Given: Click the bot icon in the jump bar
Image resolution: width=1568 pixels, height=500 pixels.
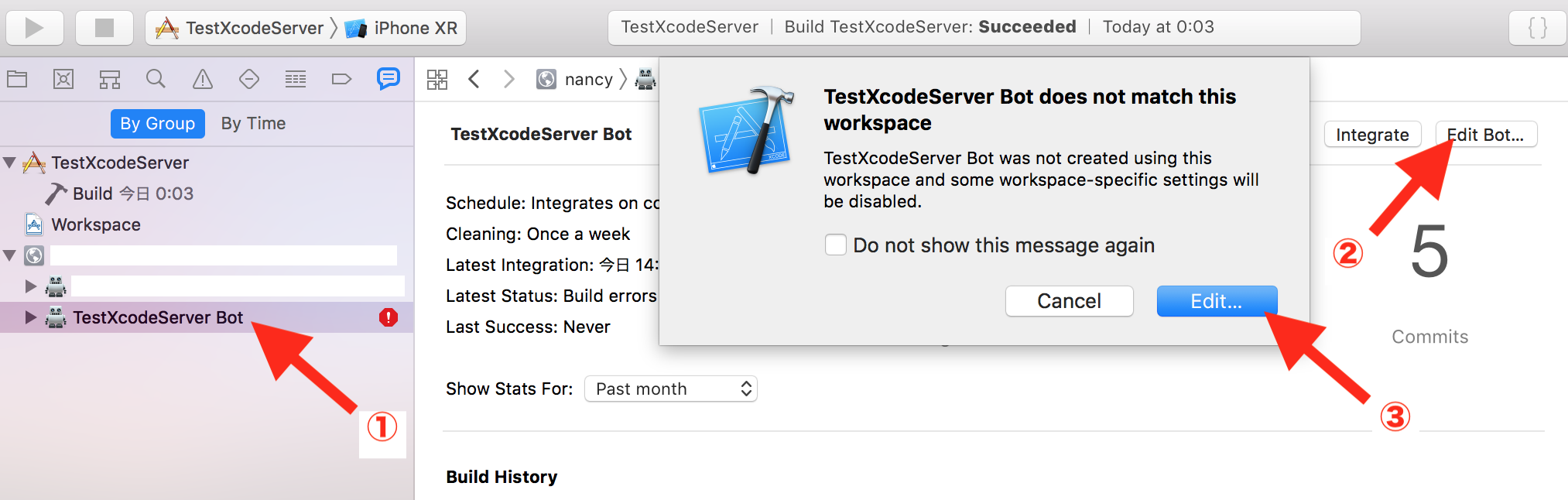Looking at the screenshot, I should tap(645, 79).
